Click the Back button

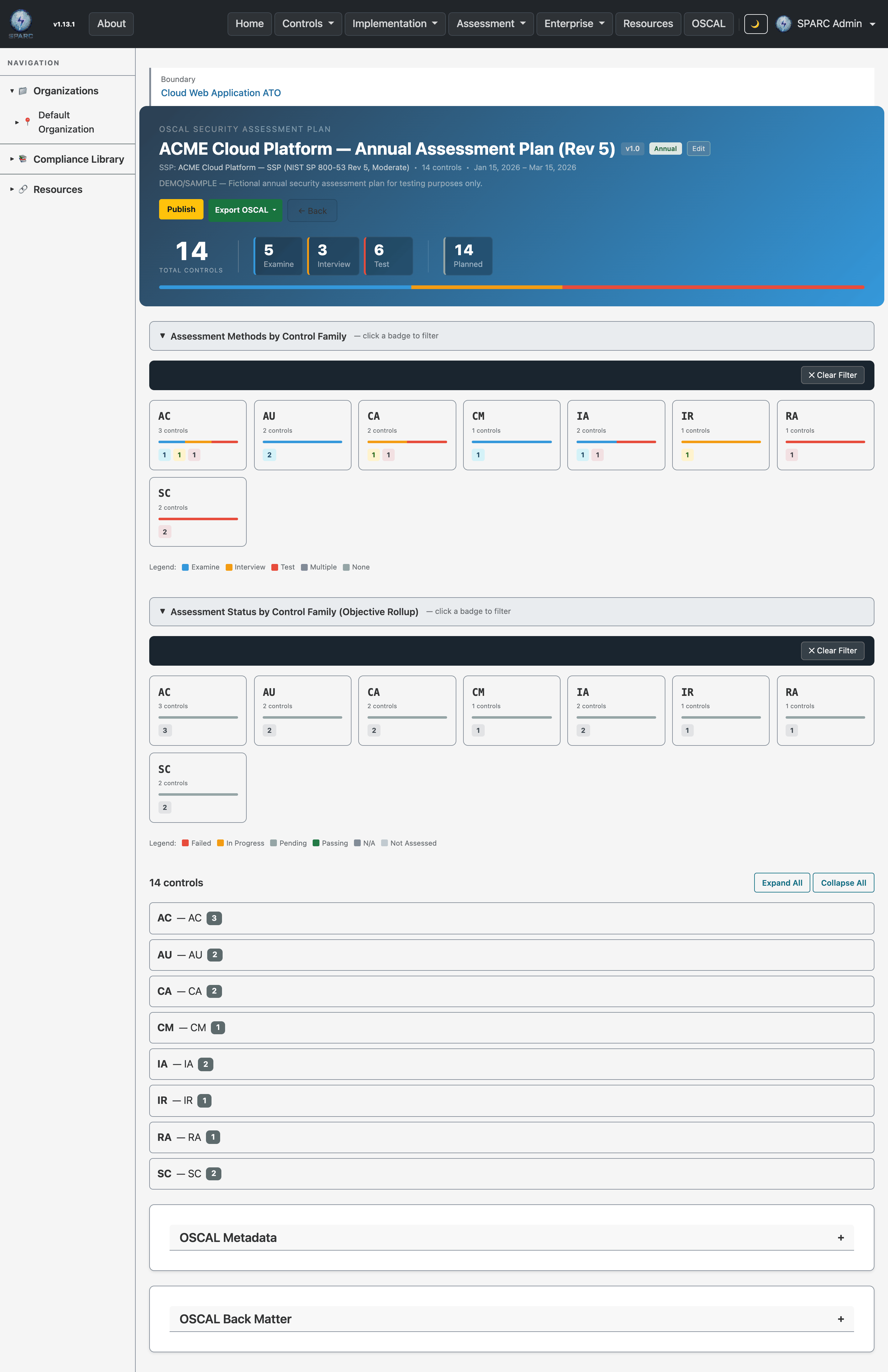(x=312, y=211)
